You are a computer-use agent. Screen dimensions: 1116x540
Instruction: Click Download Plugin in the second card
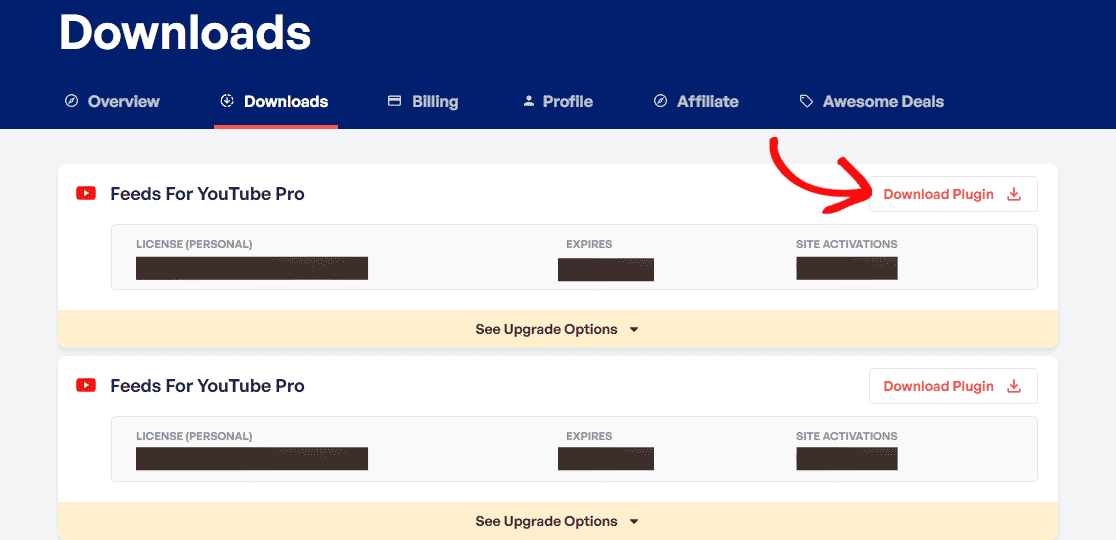coord(953,386)
